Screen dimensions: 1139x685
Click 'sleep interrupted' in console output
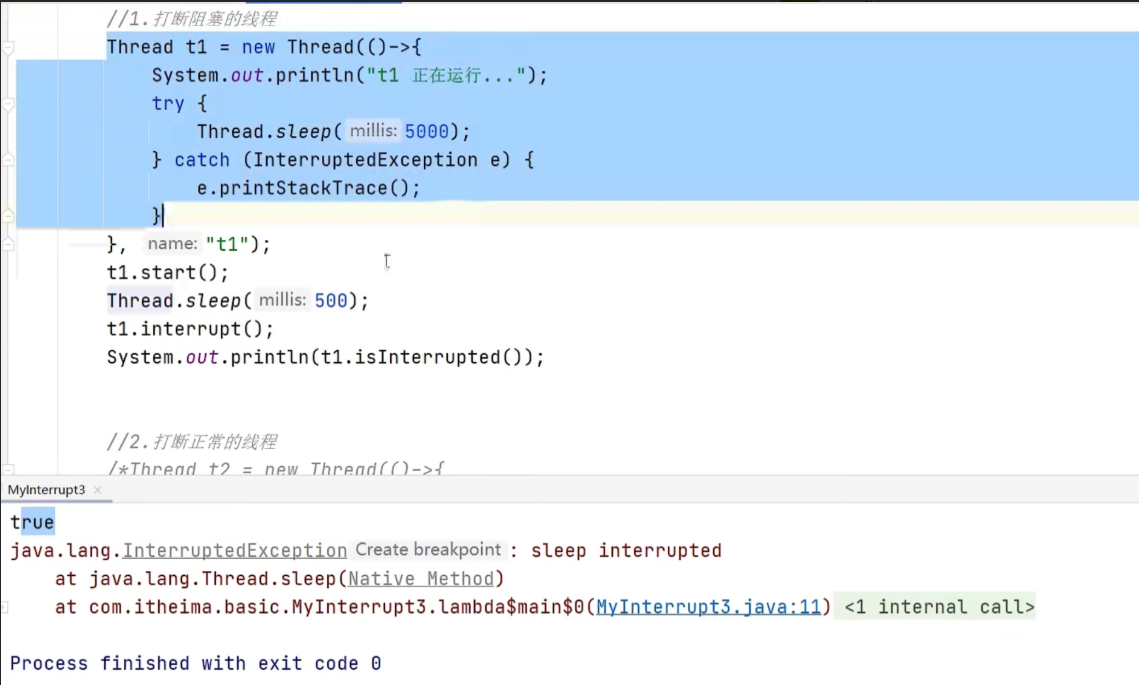(x=626, y=551)
